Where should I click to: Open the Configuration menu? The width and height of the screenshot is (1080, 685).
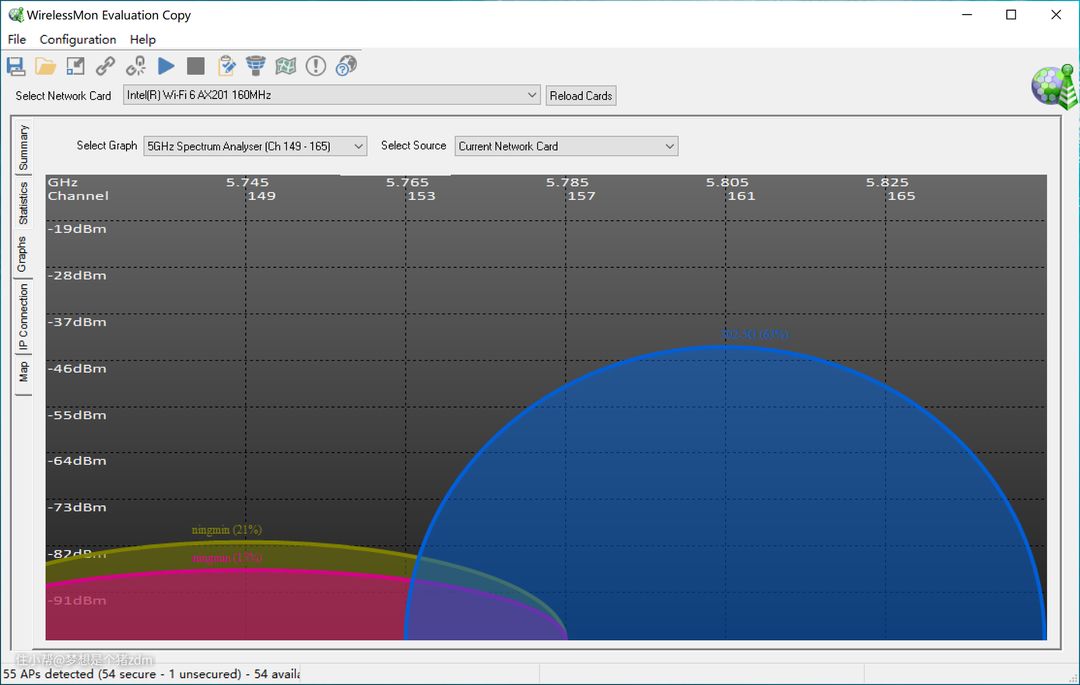pyautogui.click(x=78, y=39)
